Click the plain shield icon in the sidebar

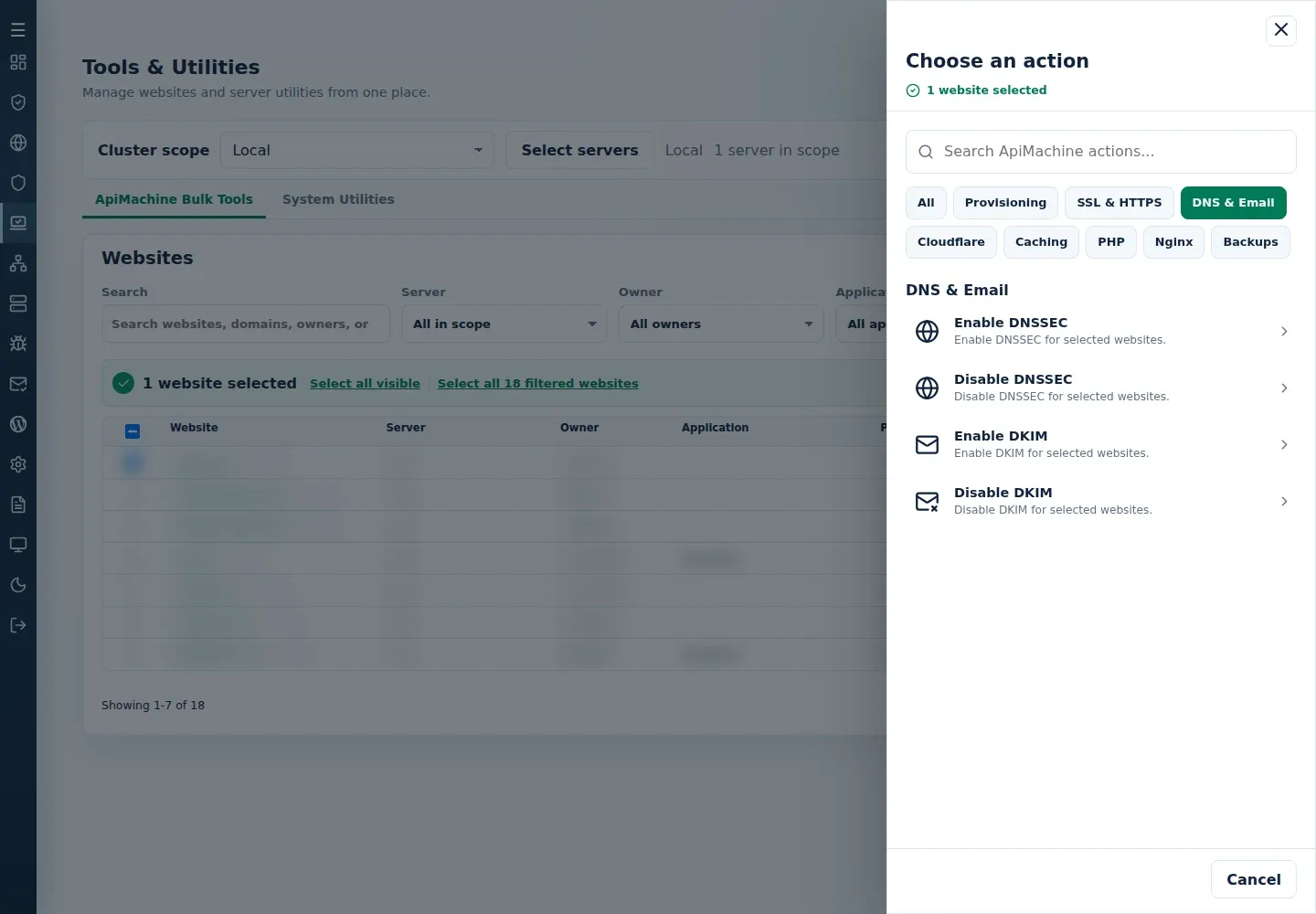click(x=18, y=183)
